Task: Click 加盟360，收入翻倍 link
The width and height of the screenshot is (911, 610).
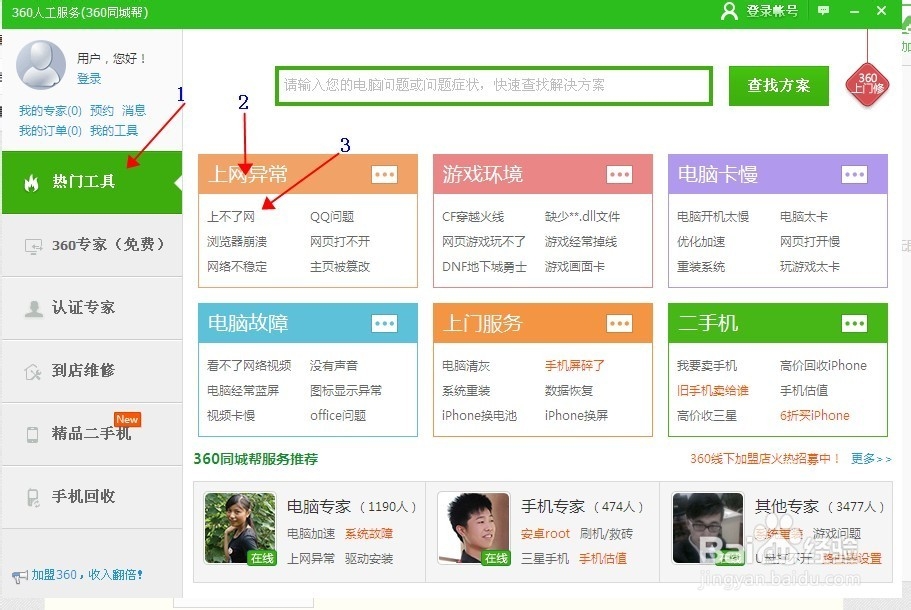Action: 87,575
